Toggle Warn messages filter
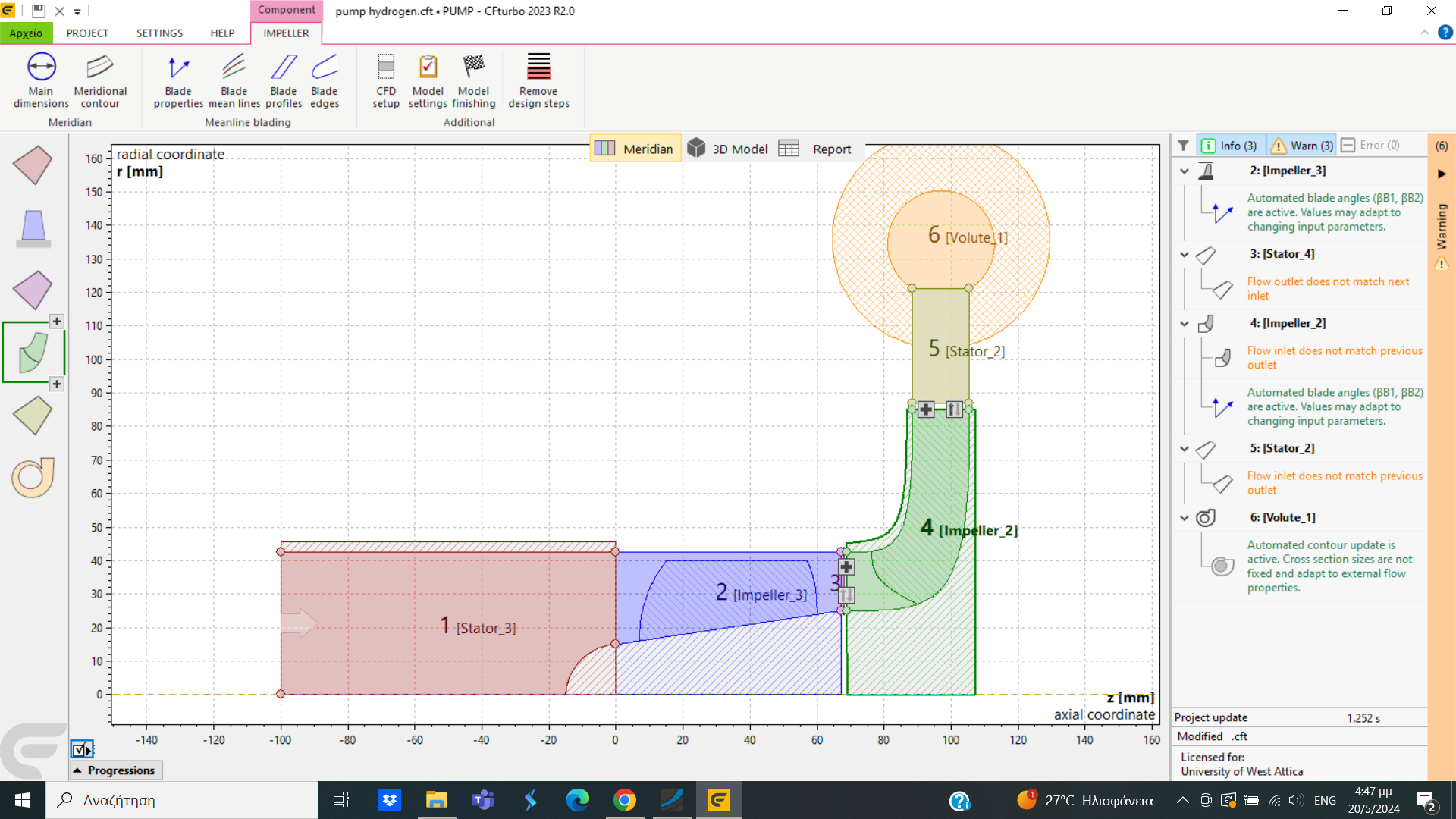This screenshot has height=819, width=1456. tap(1302, 146)
